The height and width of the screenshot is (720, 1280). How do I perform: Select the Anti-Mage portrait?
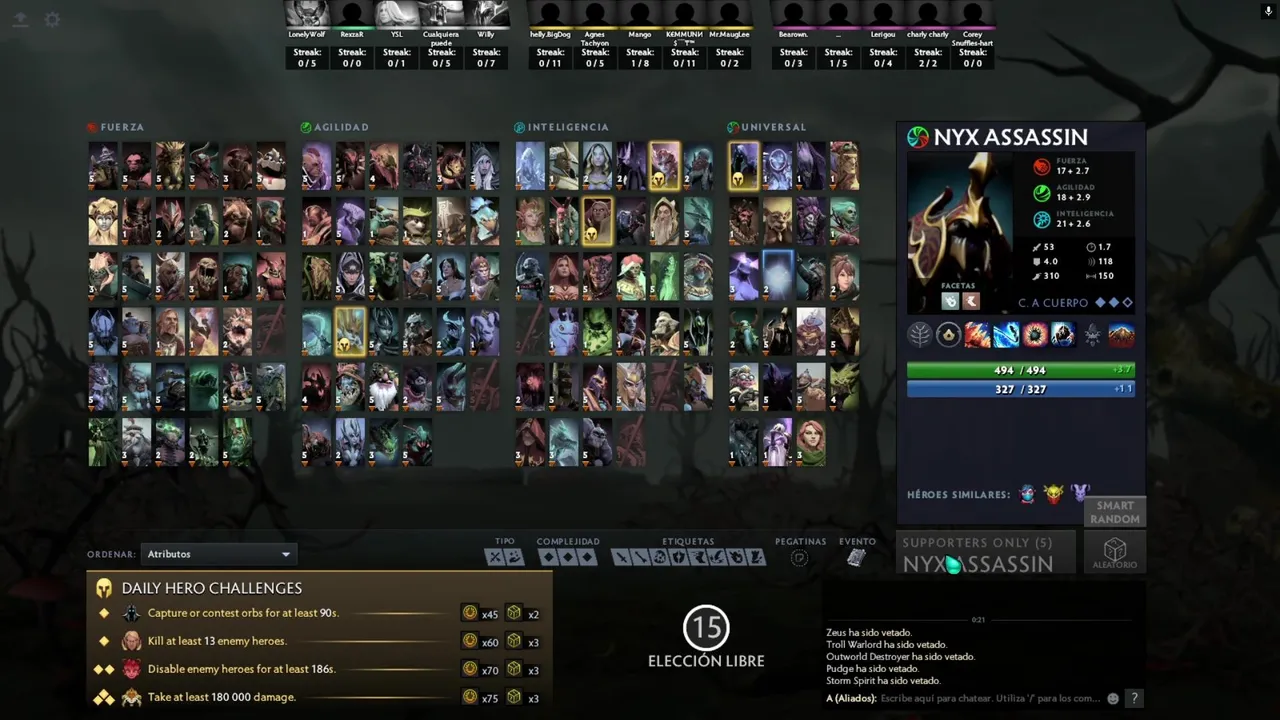(x=316, y=166)
